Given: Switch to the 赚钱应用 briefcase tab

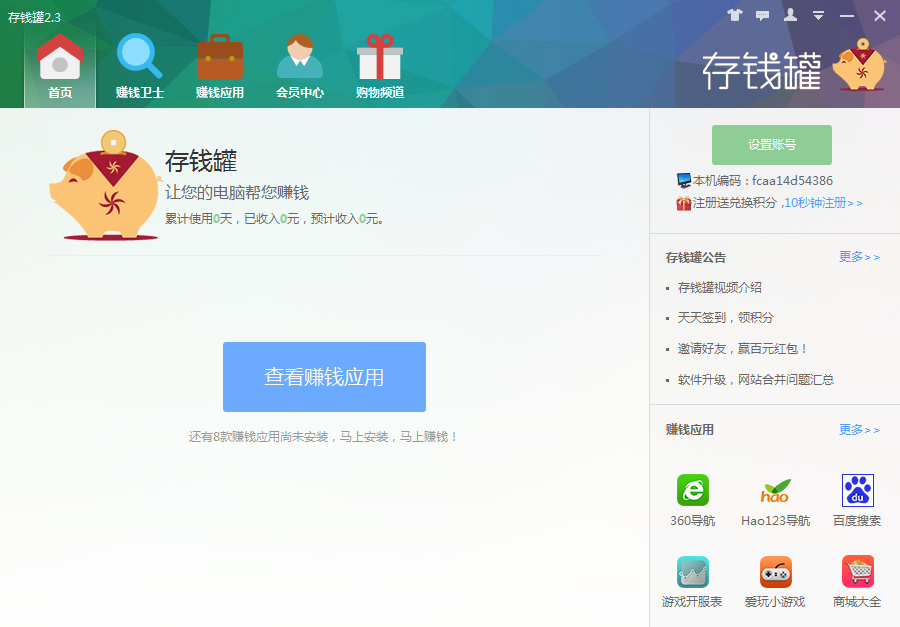Looking at the screenshot, I should [220, 66].
